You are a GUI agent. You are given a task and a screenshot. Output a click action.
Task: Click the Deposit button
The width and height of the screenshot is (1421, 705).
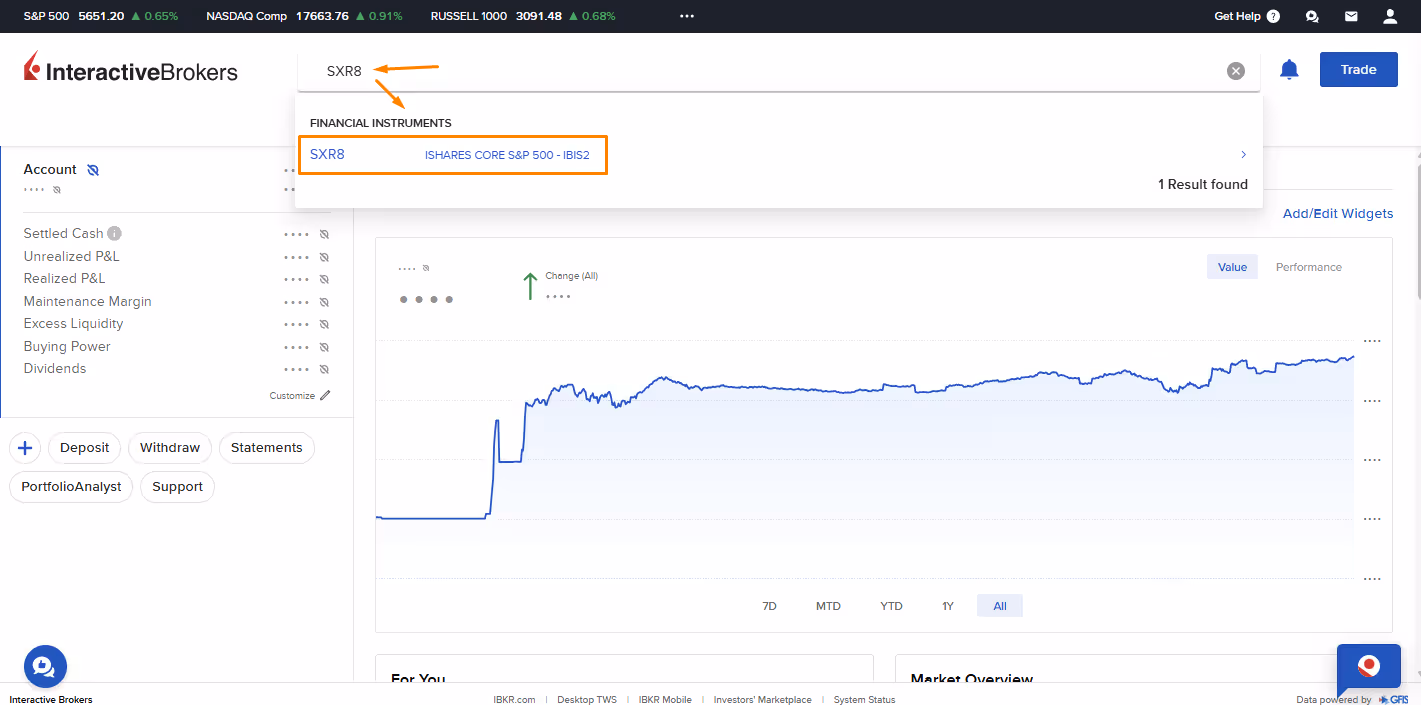pyautogui.click(x=84, y=448)
